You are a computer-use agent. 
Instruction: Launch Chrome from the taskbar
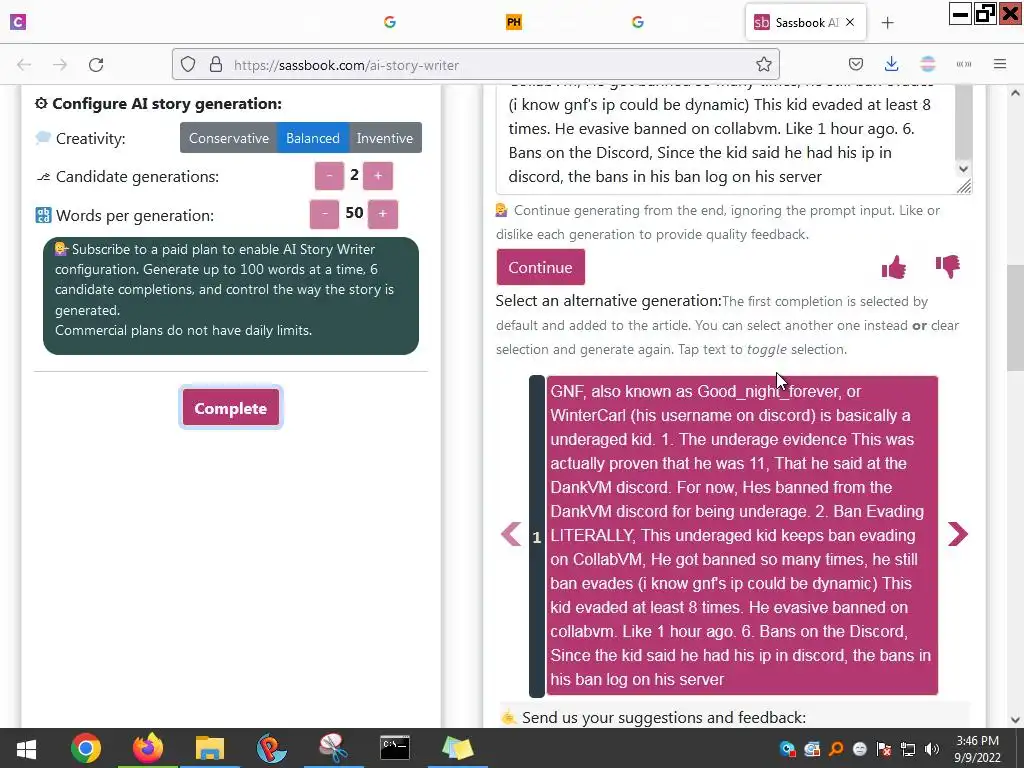point(86,748)
